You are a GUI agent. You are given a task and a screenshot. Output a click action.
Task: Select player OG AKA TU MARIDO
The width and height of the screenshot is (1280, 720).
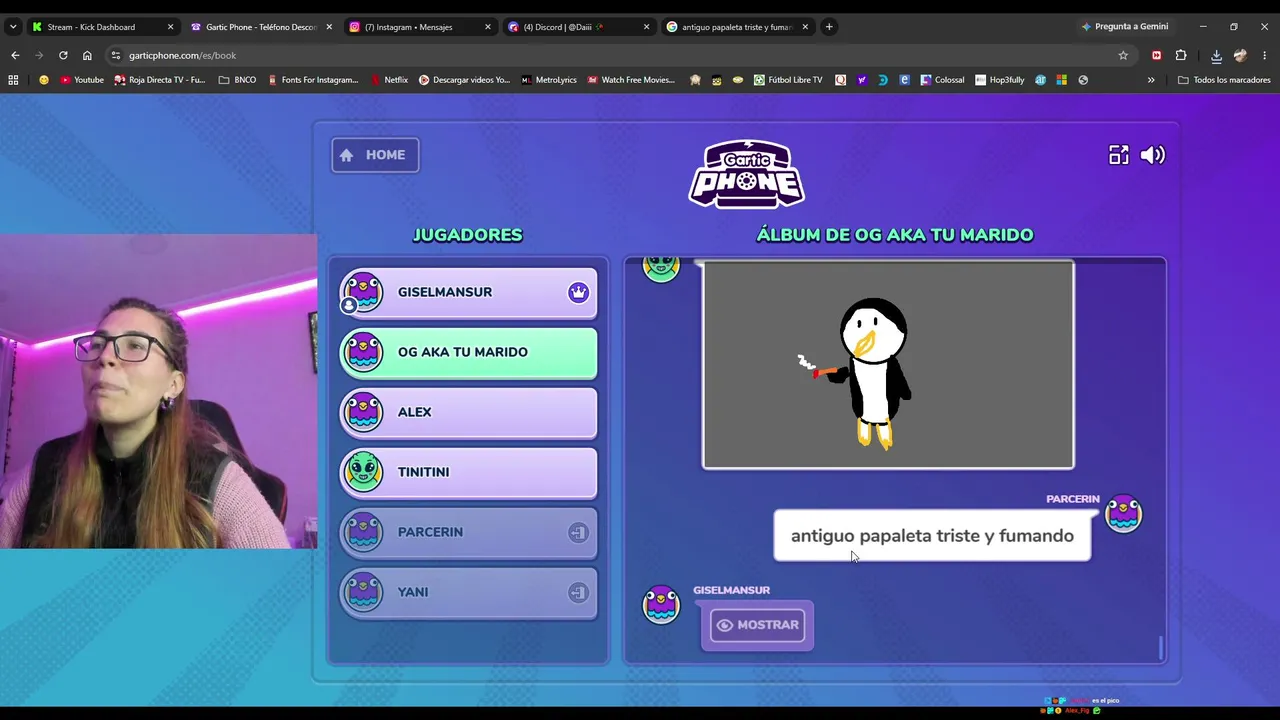pyautogui.click(x=468, y=352)
